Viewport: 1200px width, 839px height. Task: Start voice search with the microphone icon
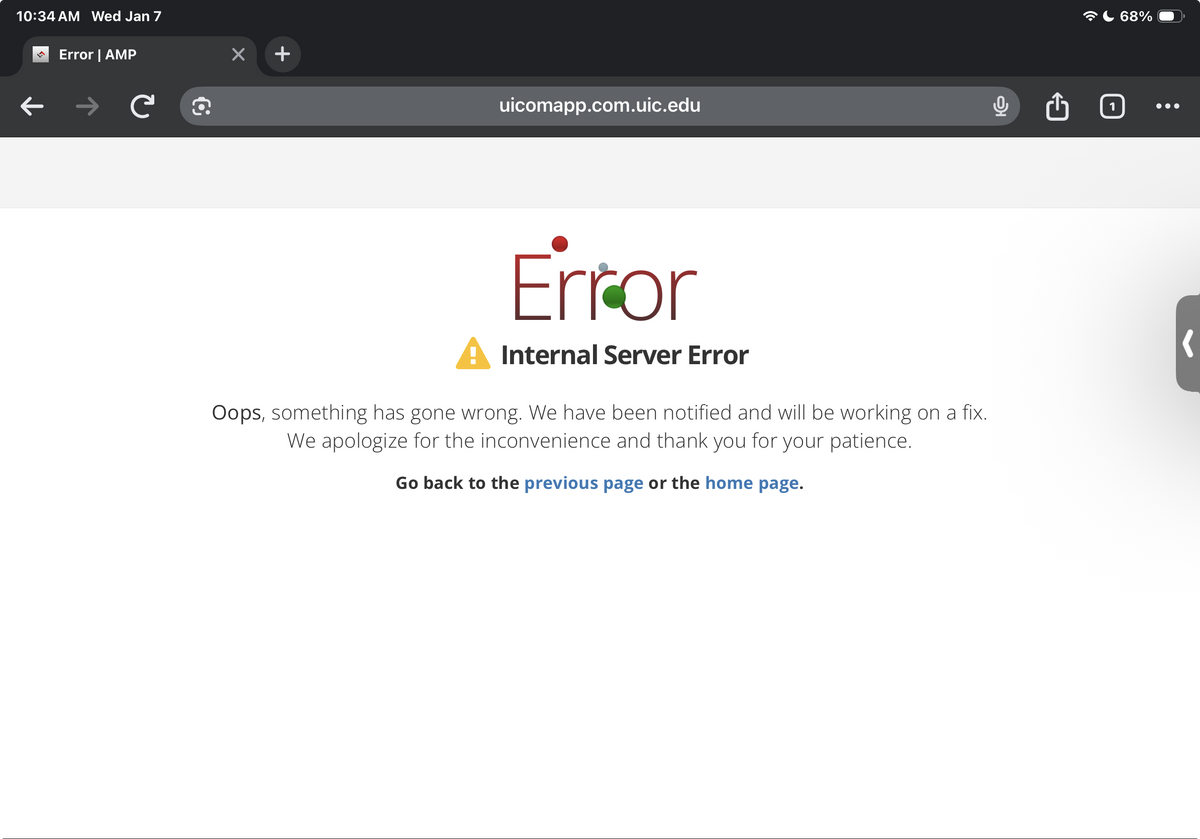pyautogui.click(x=999, y=106)
